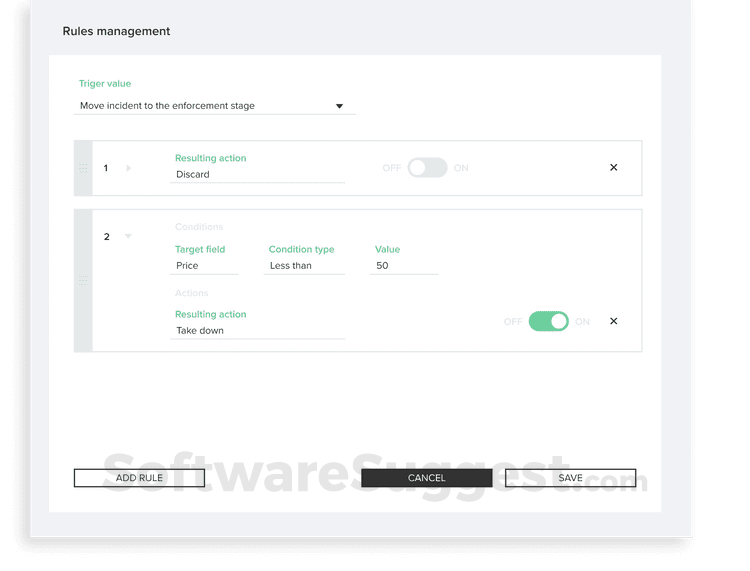750x571 pixels.
Task: Click the ON label next to rule 1 toggle
Action: 461,168
